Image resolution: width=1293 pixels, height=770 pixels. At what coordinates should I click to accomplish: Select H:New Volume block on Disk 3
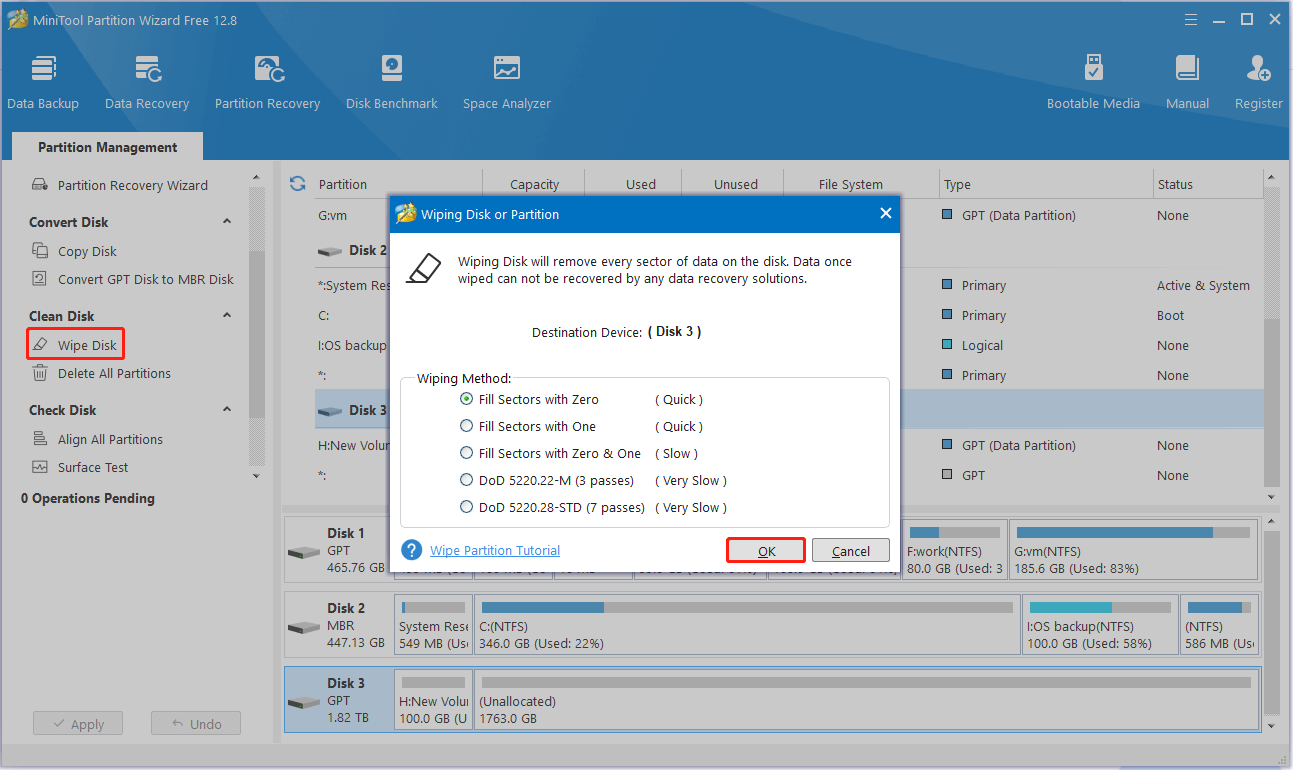pyautogui.click(x=433, y=699)
